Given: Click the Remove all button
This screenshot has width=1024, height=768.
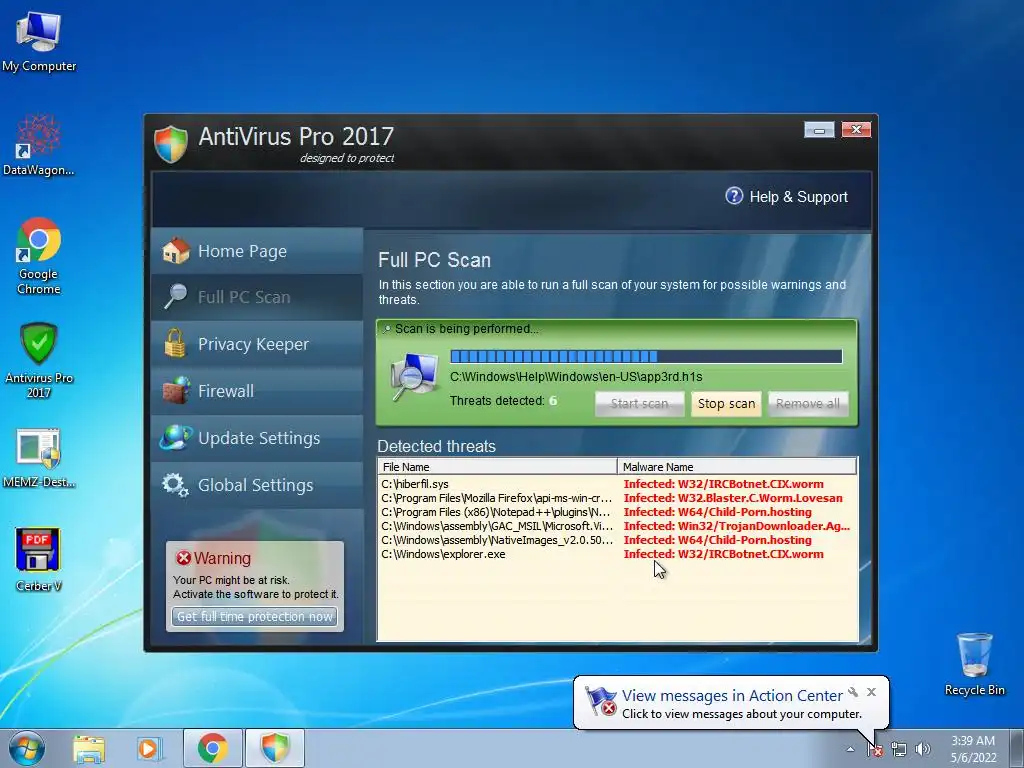Looking at the screenshot, I should click(x=808, y=404).
